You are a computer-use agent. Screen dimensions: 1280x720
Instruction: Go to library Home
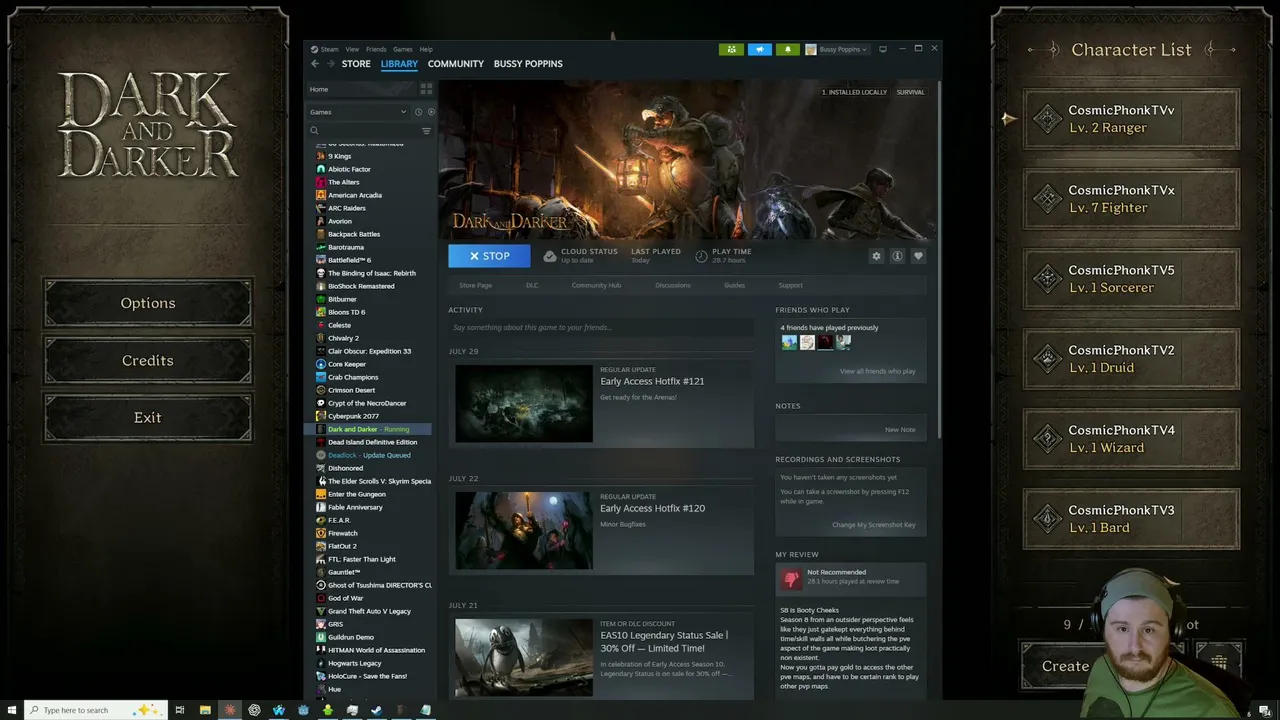pyautogui.click(x=319, y=89)
